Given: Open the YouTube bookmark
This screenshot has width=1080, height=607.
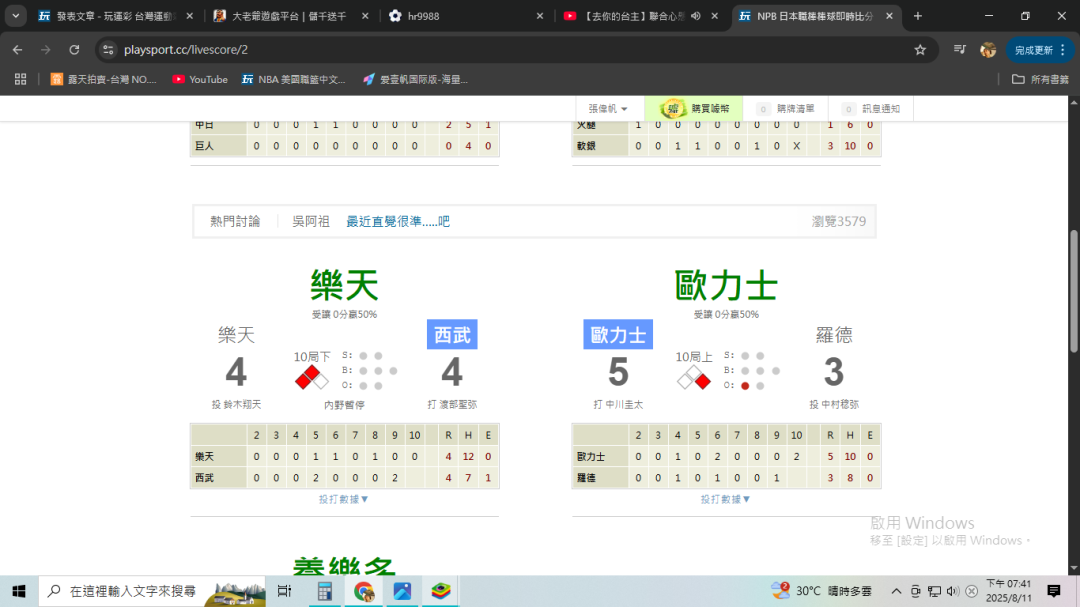Looking at the screenshot, I should tap(200, 79).
